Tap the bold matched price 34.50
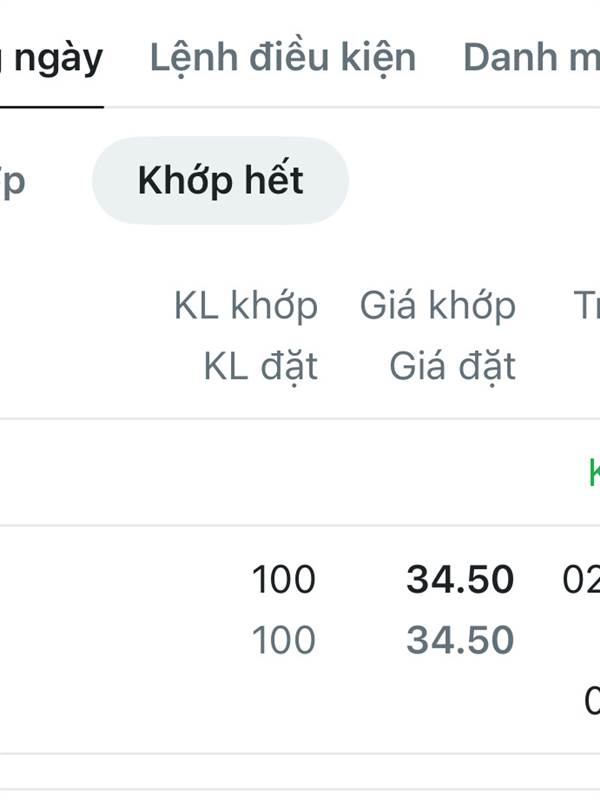The image size is (600, 800). point(460,580)
